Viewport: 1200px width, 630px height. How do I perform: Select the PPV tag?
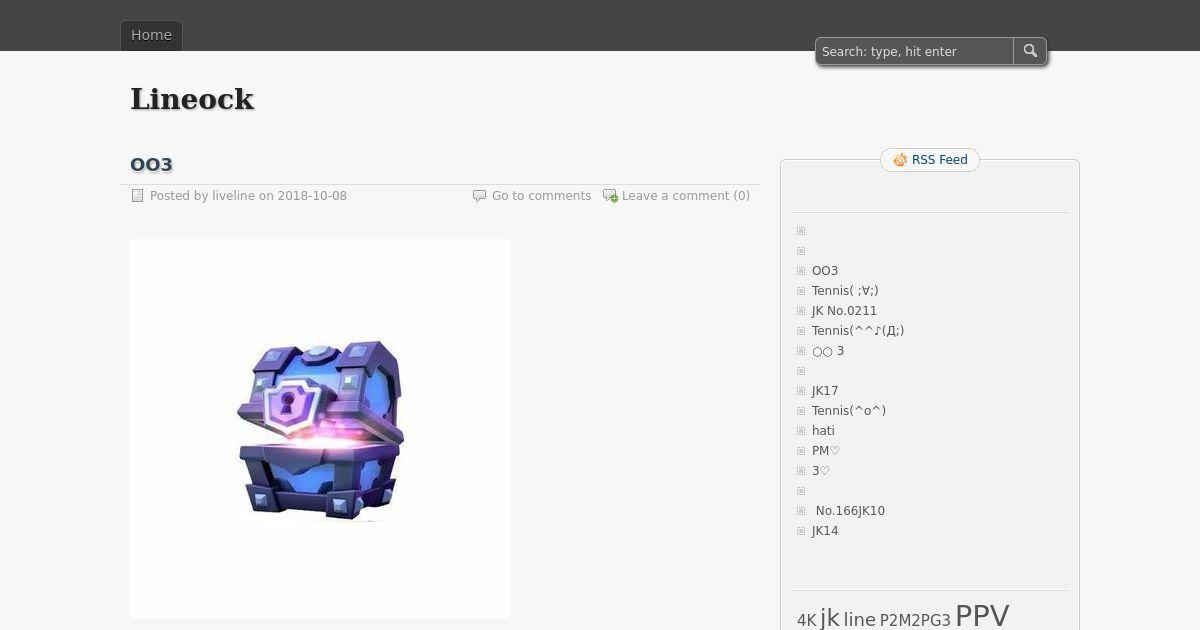tap(982, 615)
